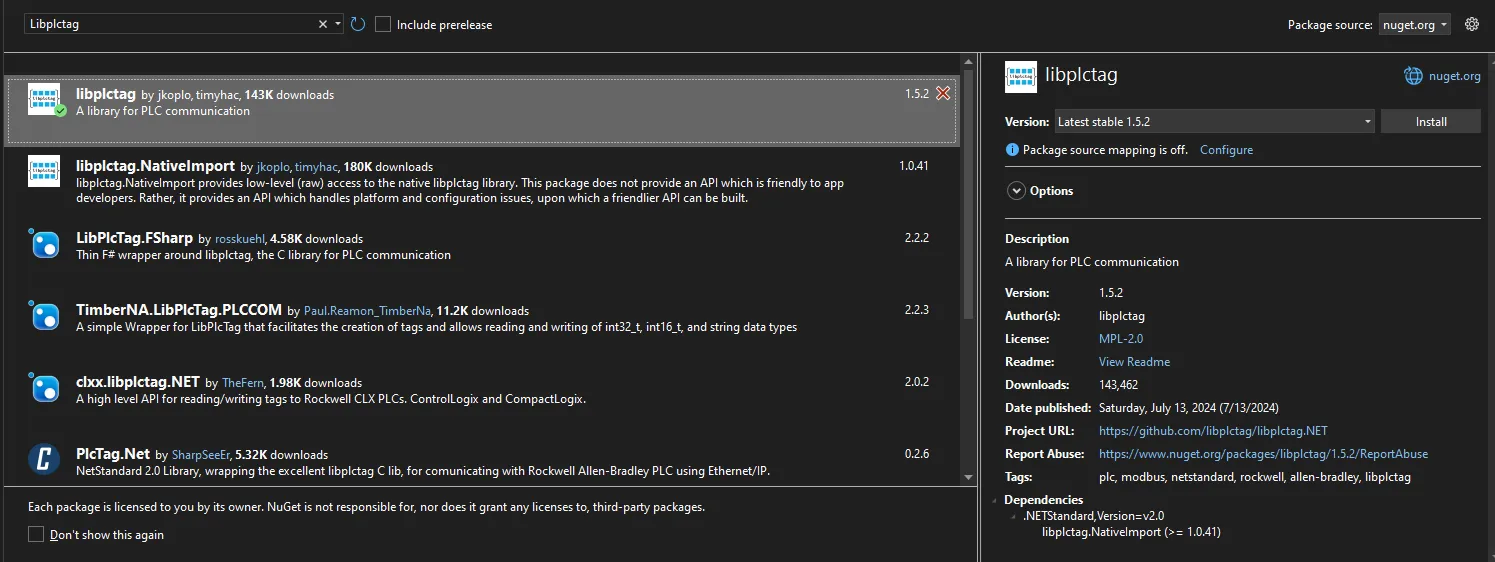Enable Include prerelease checkbox
This screenshot has width=1495, height=562.
(x=383, y=24)
